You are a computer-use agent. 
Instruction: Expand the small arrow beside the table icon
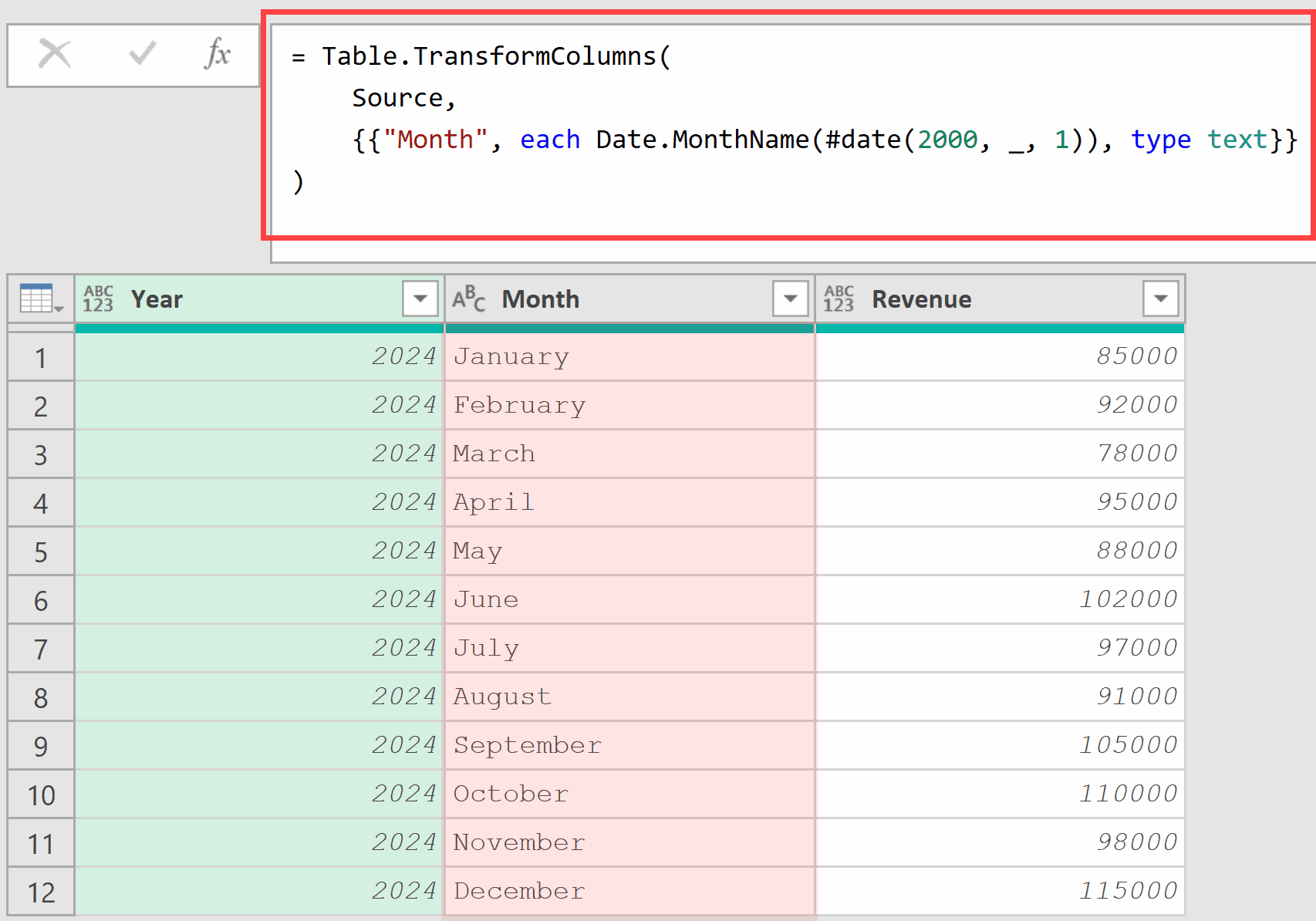coord(60,309)
